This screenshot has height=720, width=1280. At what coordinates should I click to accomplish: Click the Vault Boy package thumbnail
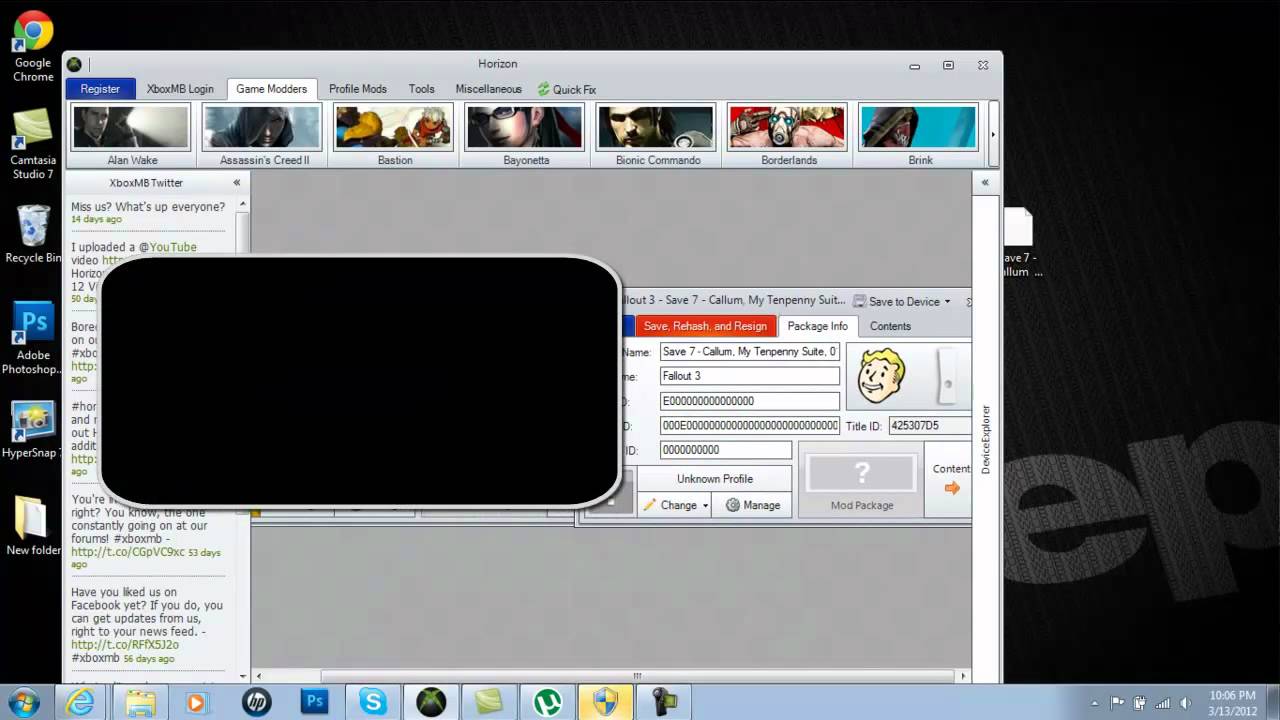[881, 376]
